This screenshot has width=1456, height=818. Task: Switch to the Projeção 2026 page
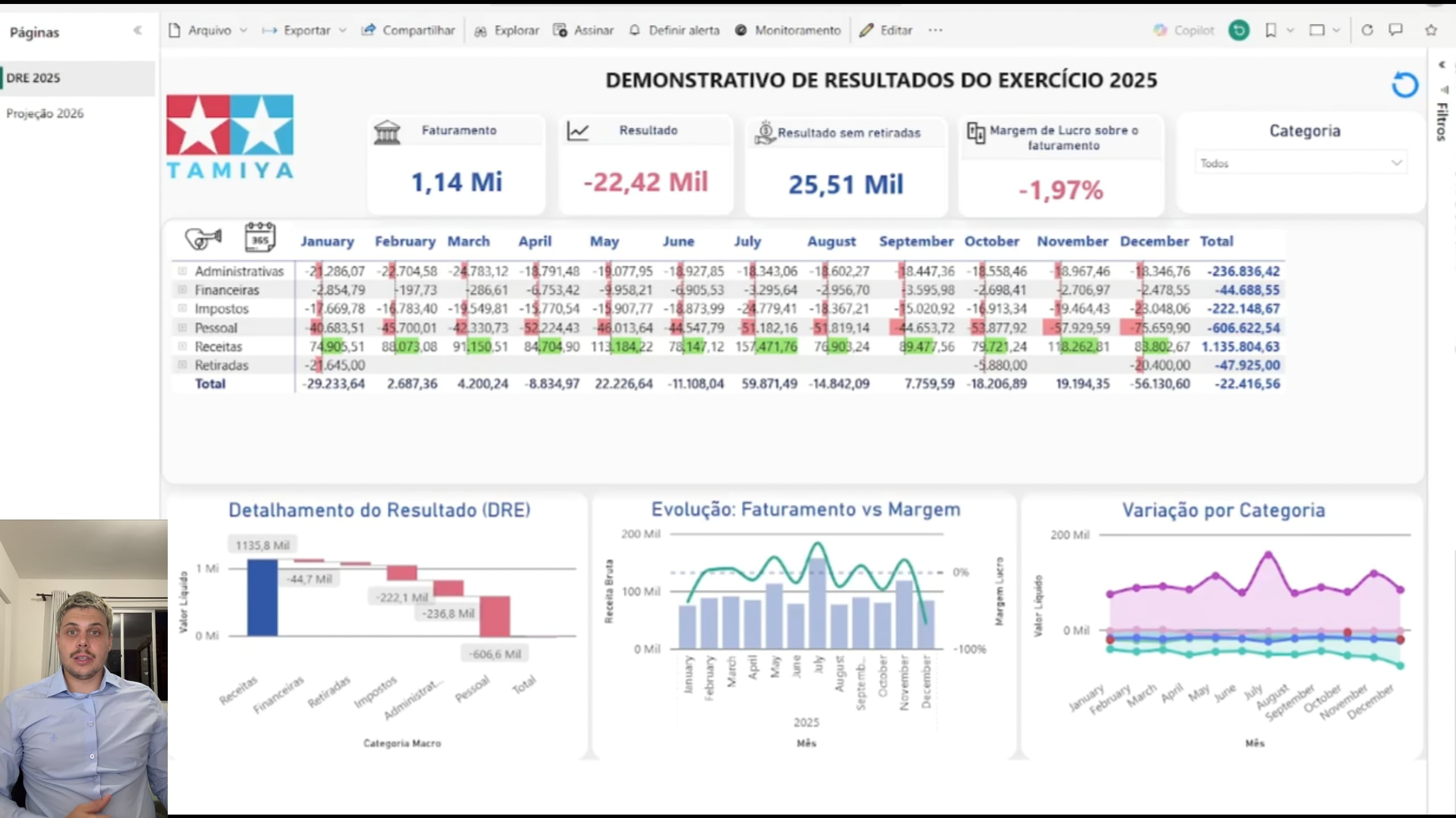(45, 113)
